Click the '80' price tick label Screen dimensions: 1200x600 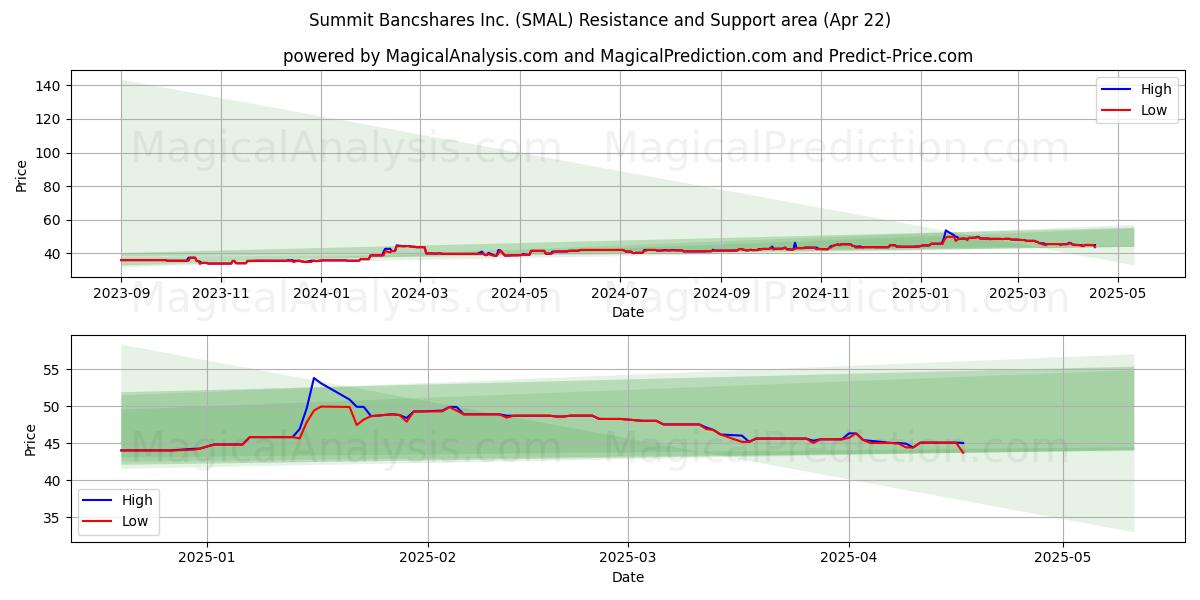click(54, 186)
